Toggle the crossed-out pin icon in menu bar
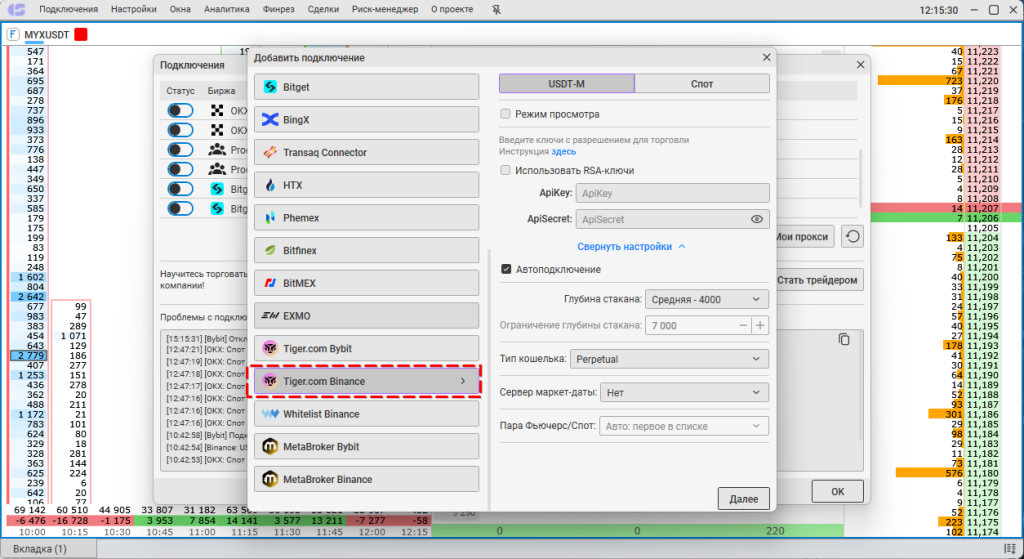Screen dimensions: 1024x559 [496, 10]
